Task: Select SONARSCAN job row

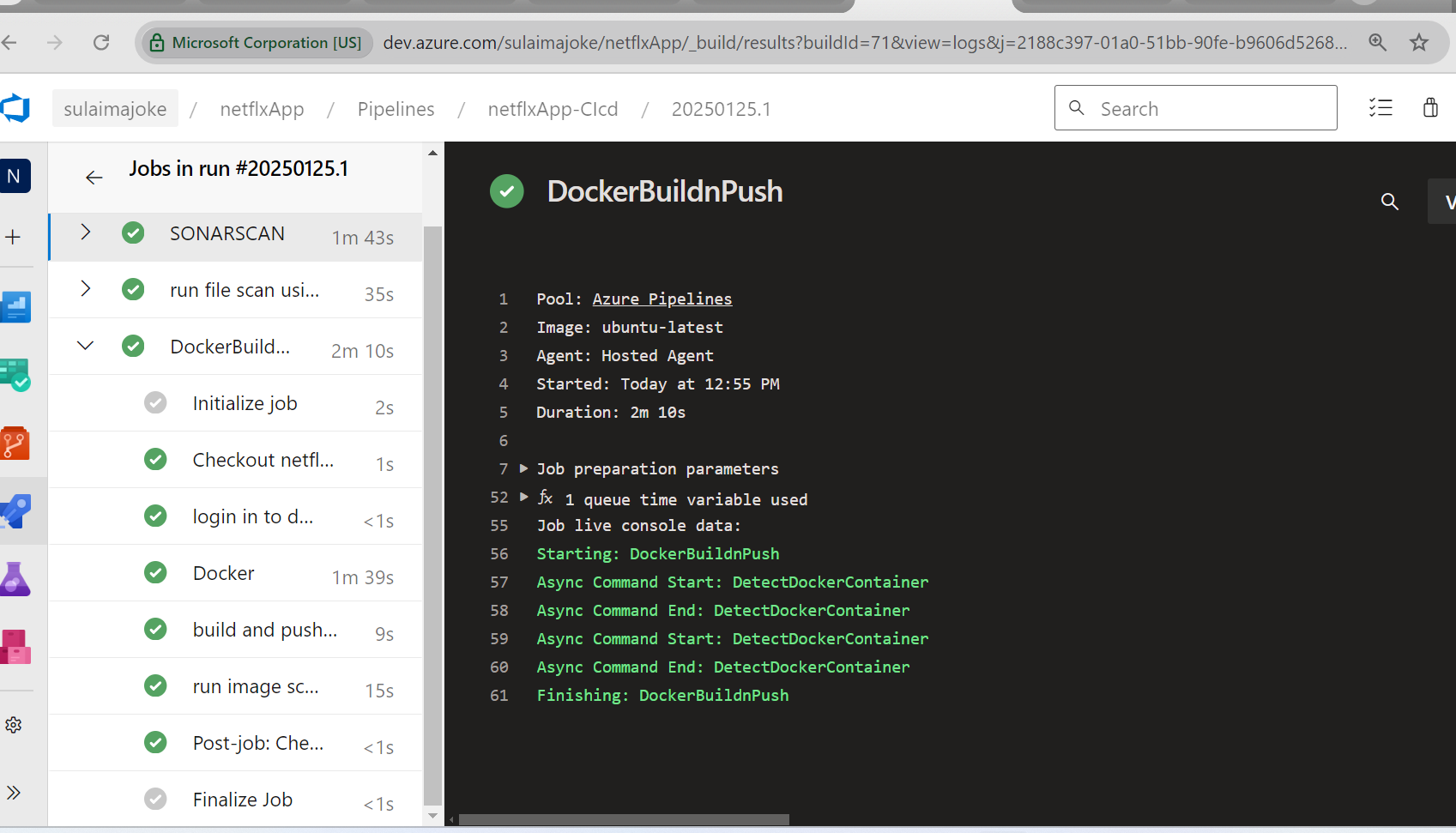Action: (236, 237)
